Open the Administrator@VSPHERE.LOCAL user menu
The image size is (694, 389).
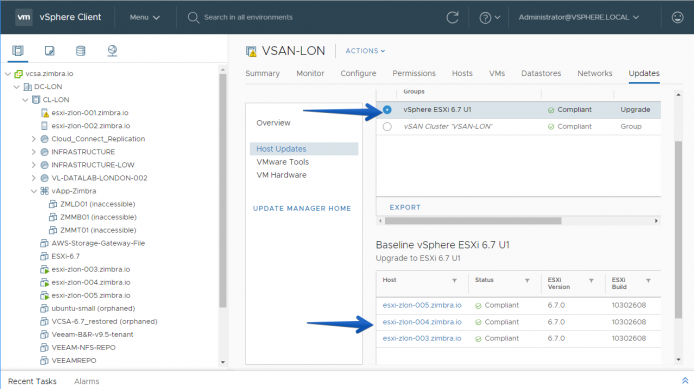click(578, 17)
